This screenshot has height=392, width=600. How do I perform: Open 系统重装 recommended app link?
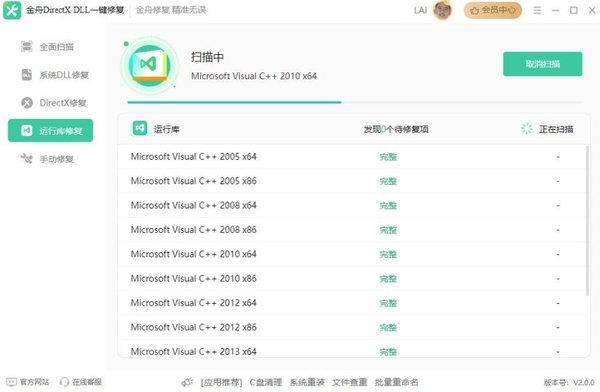pos(307,382)
